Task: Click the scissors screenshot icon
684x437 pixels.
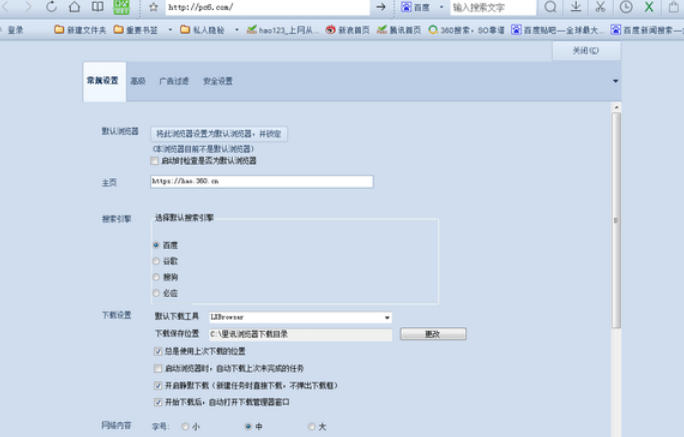Action: coord(601,7)
